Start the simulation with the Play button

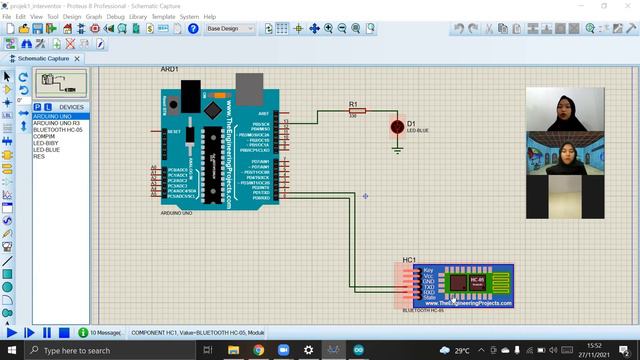(11, 333)
